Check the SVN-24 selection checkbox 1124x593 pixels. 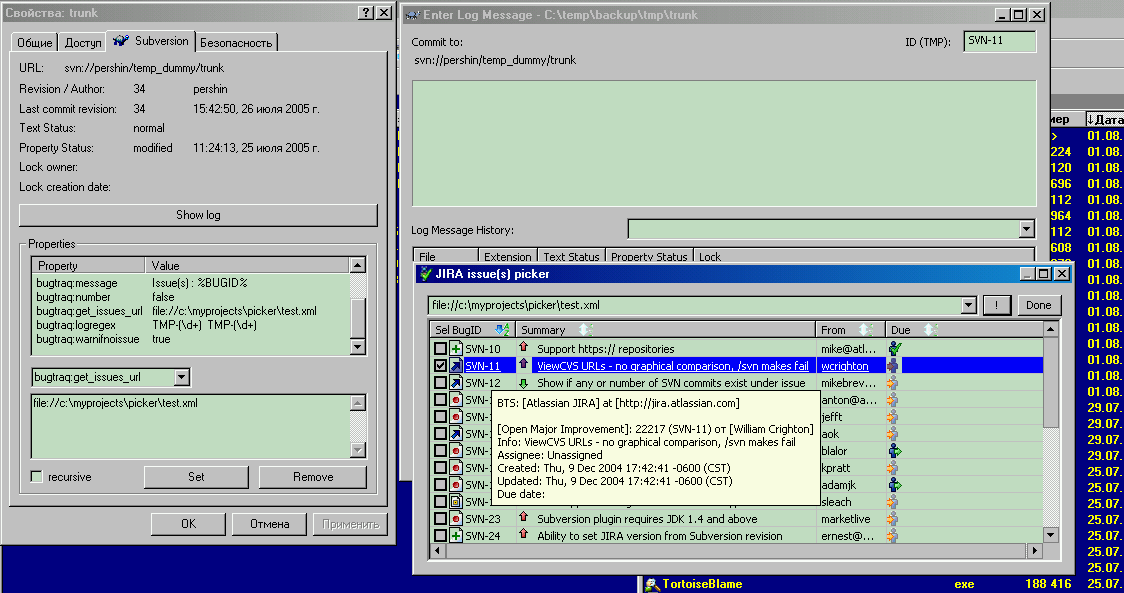(440, 536)
